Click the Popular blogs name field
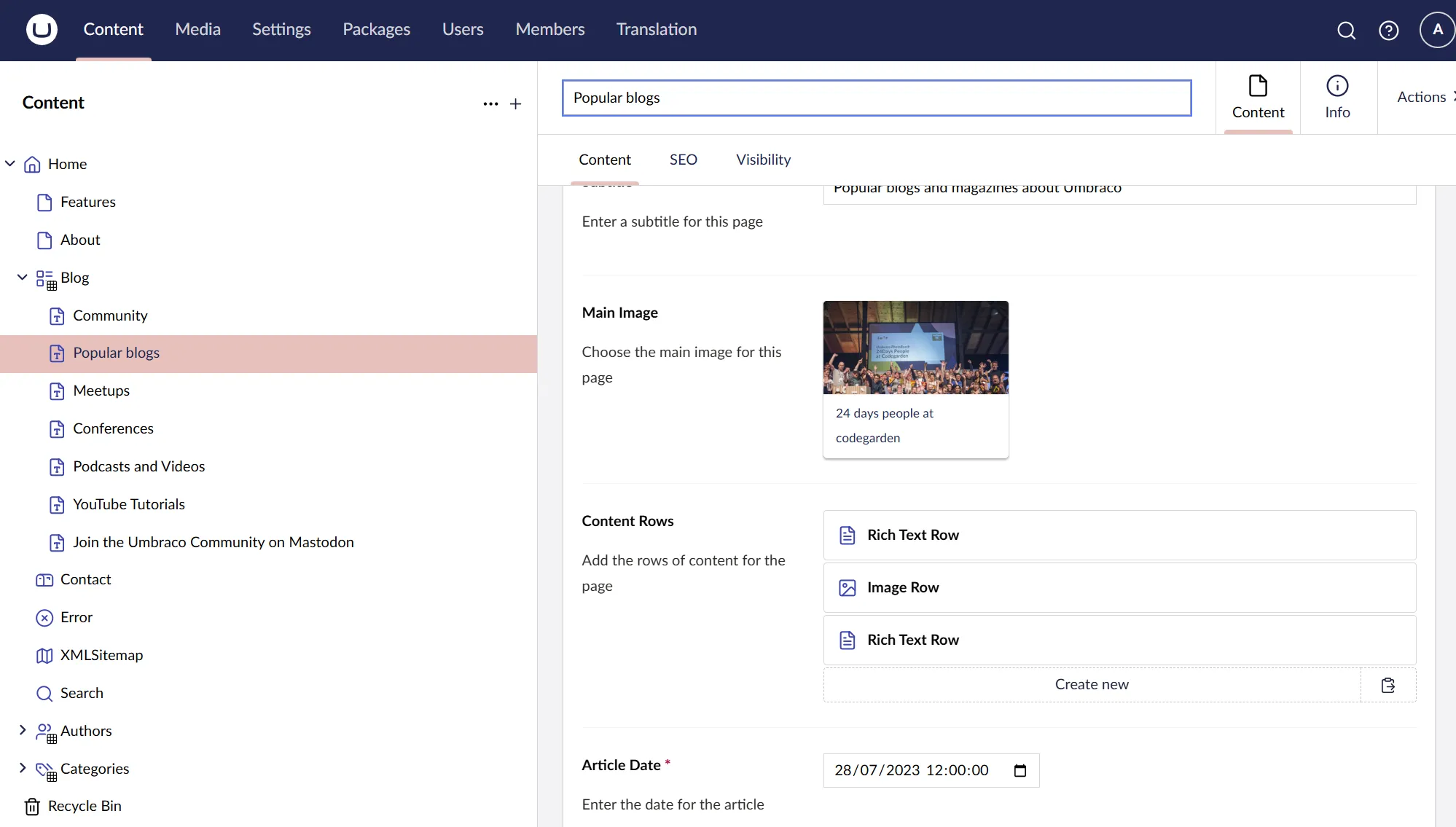1456x827 pixels. 876,98
